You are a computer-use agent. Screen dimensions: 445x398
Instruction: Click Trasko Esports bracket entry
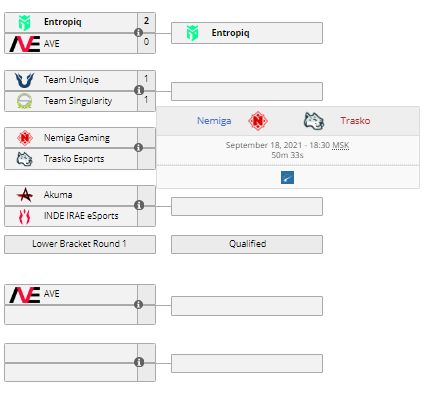(x=71, y=159)
